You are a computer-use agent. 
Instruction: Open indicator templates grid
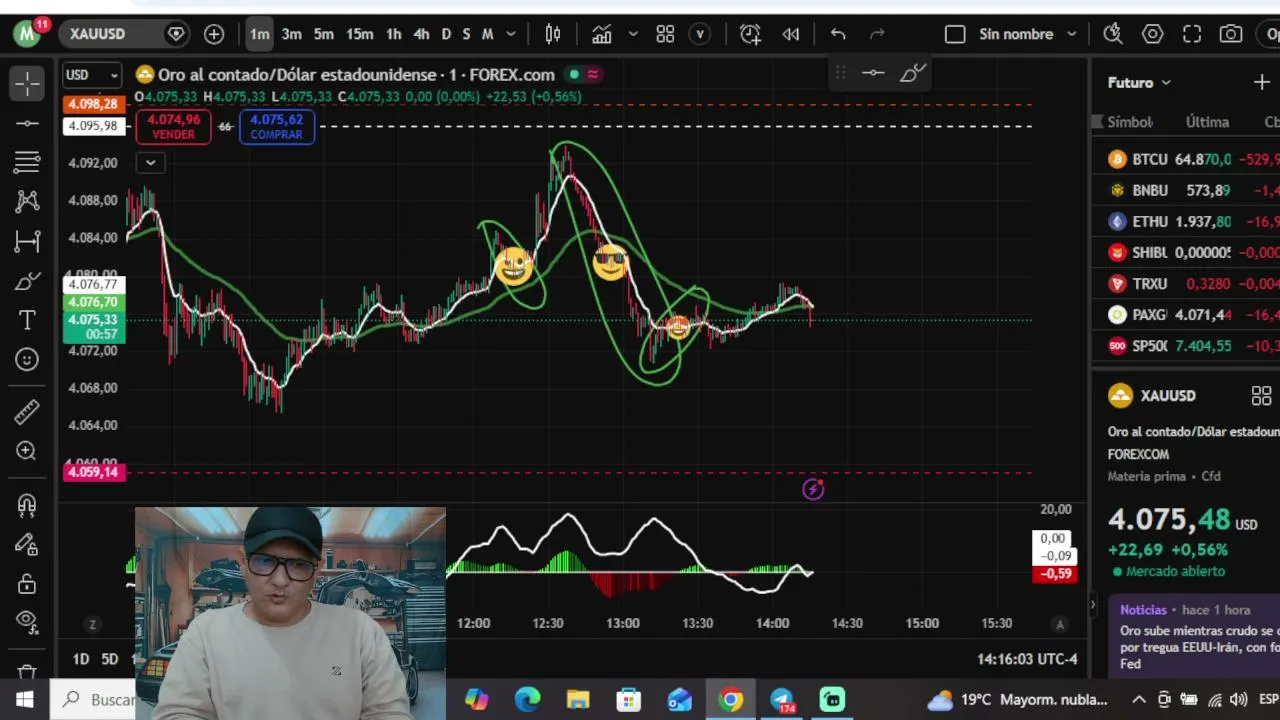click(x=665, y=34)
